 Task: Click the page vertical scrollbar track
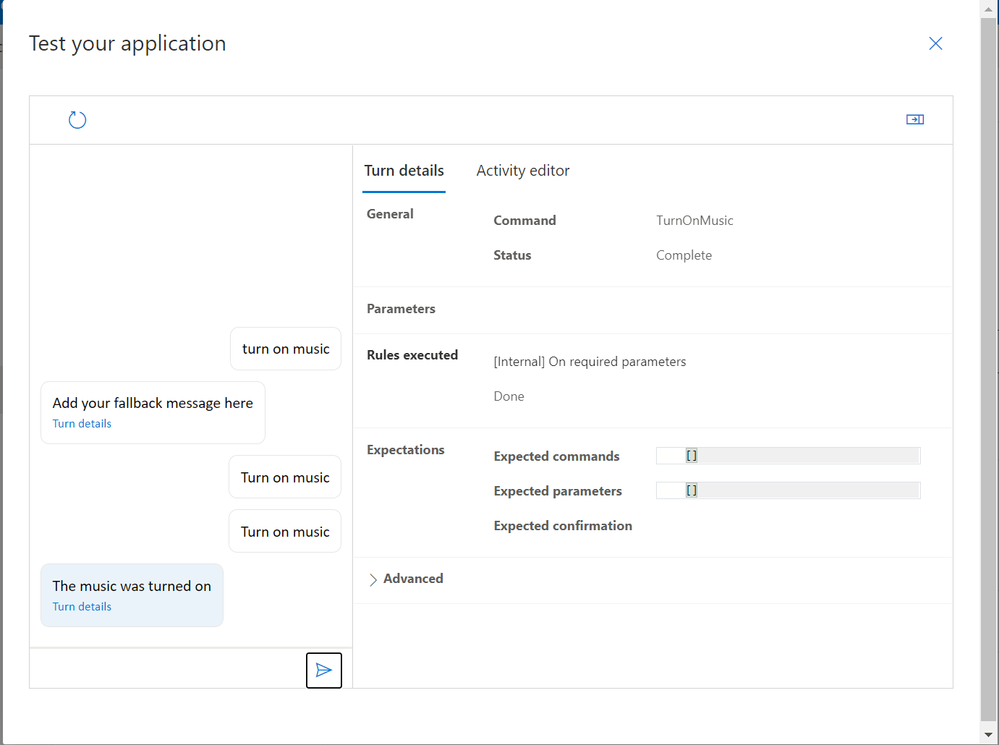pyautogui.click(x=989, y=400)
